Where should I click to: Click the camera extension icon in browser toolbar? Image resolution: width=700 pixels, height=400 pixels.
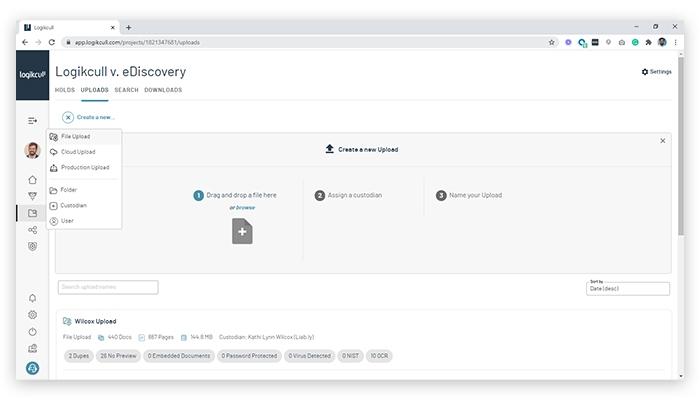621,42
